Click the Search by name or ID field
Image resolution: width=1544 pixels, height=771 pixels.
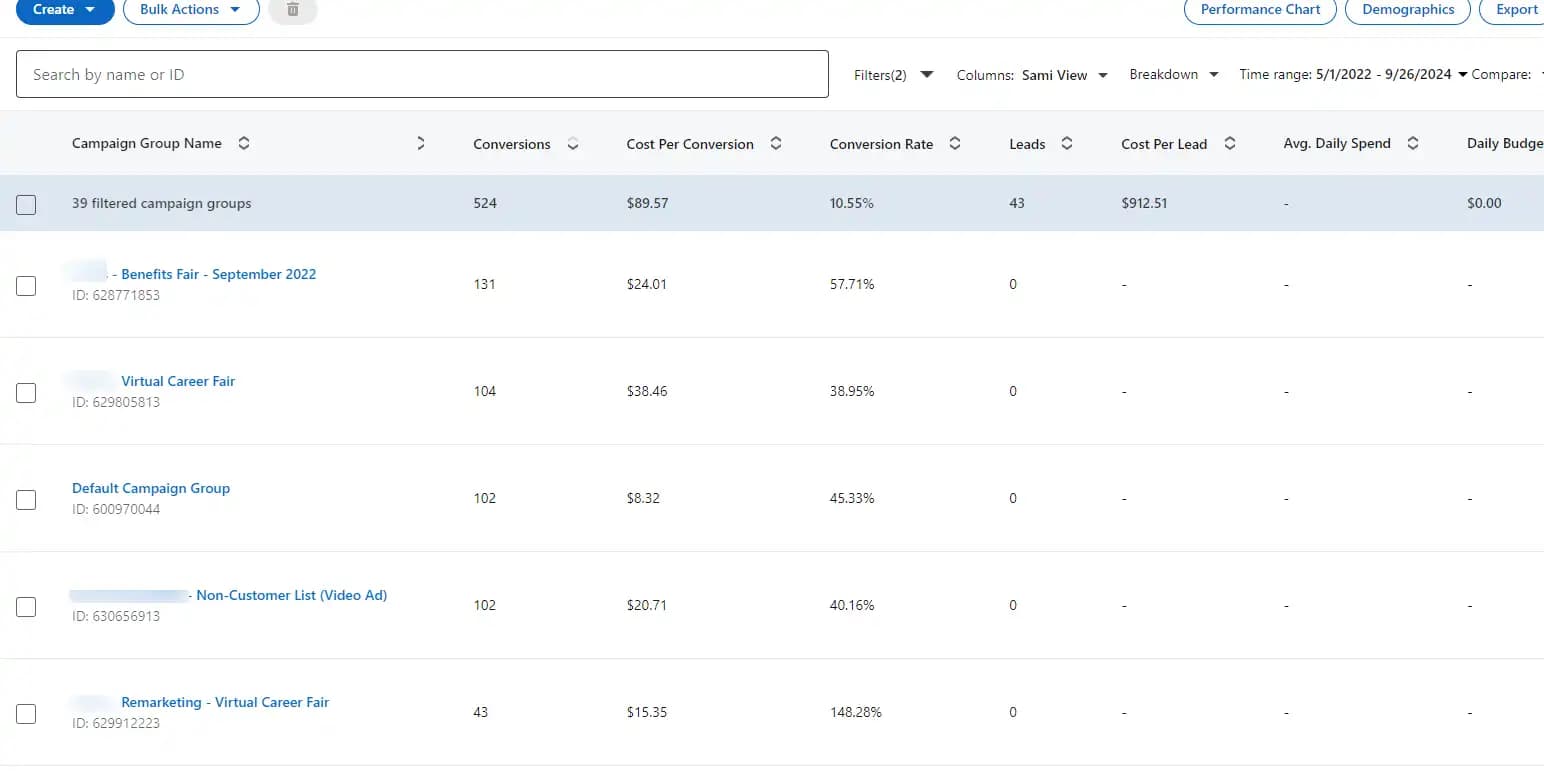click(422, 74)
